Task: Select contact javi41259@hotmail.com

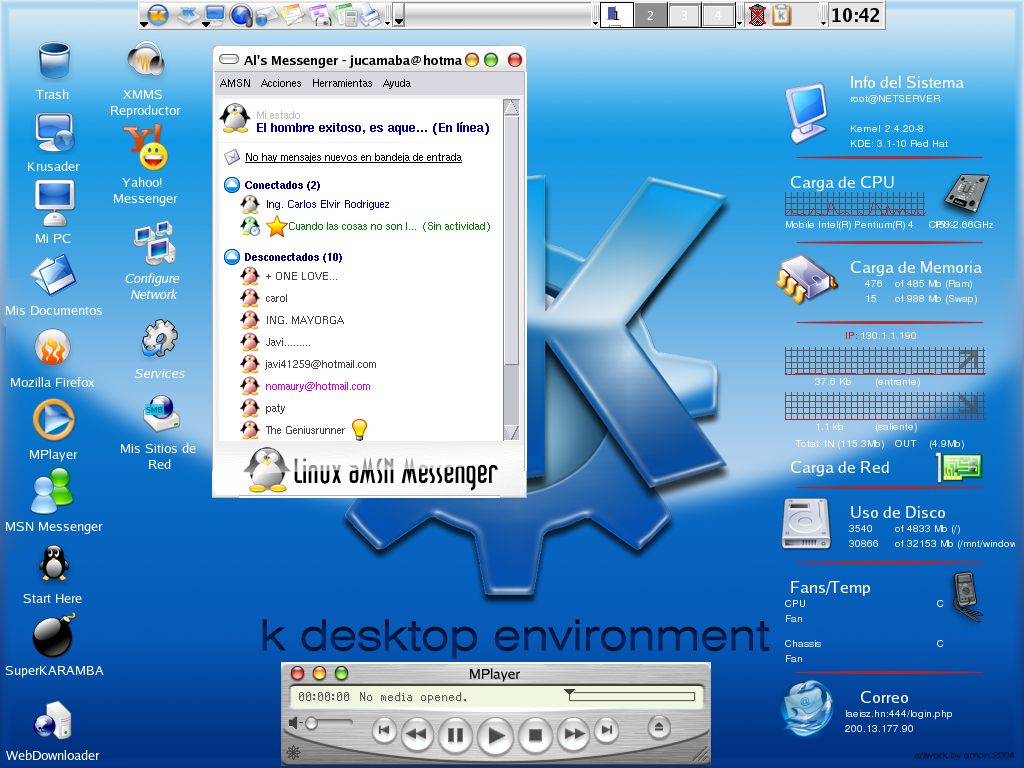Action: [x=320, y=364]
